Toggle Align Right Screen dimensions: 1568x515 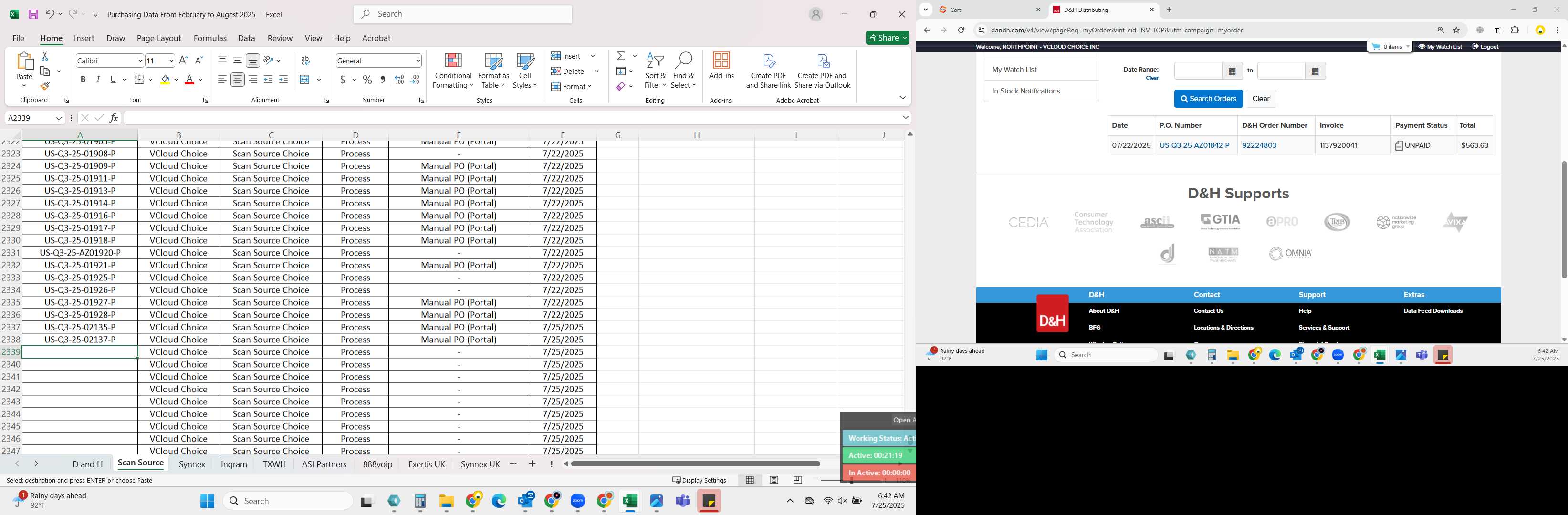point(252,80)
